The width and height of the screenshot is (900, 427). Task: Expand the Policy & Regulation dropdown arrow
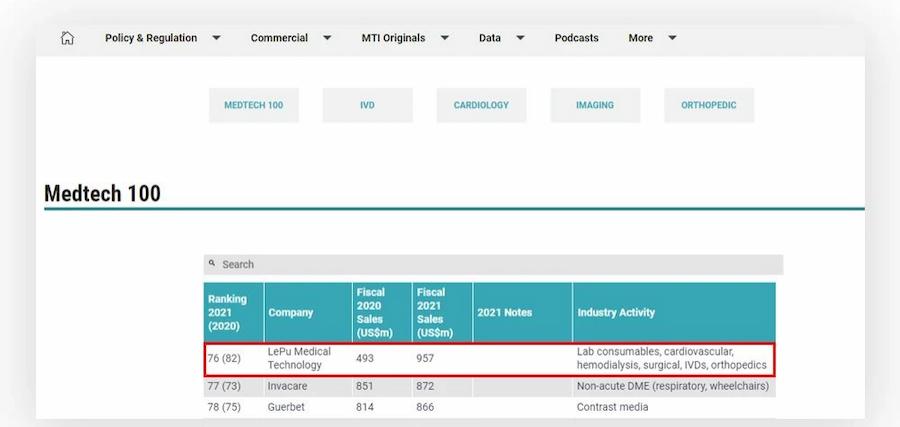(x=216, y=38)
